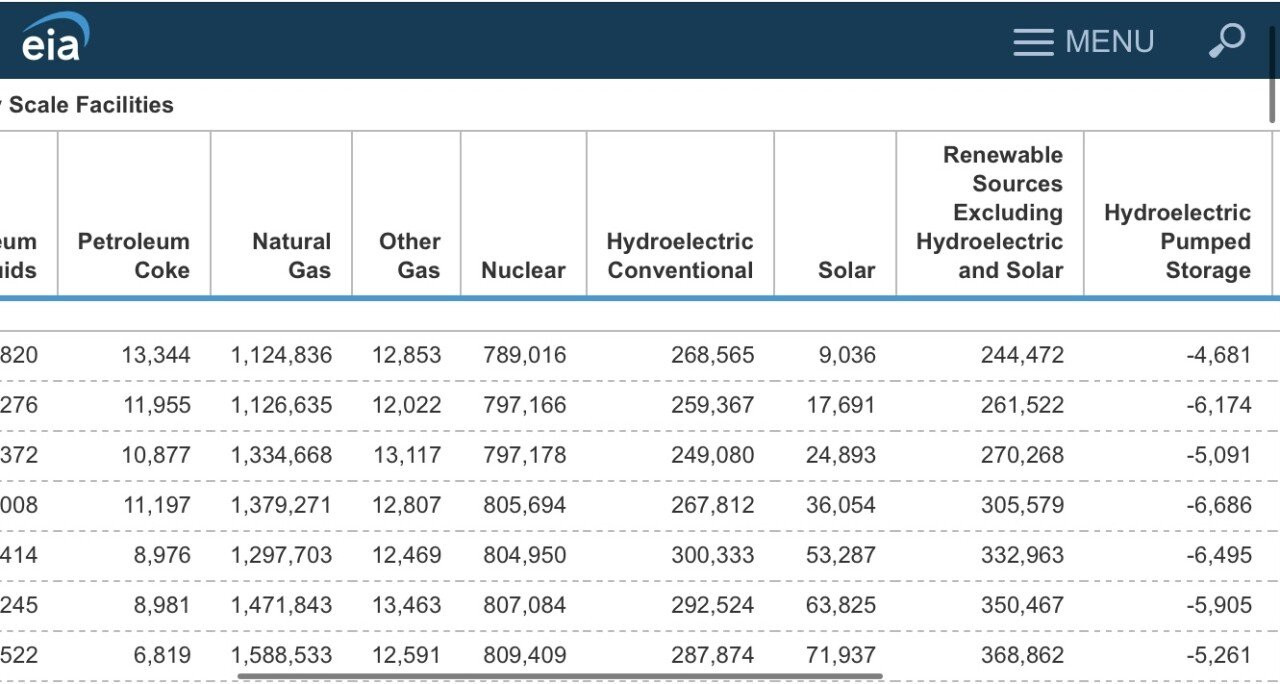Click the Nuclear value 805,694
Image resolution: width=1280 pixels, height=684 pixels.
pyautogui.click(x=524, y=505)
